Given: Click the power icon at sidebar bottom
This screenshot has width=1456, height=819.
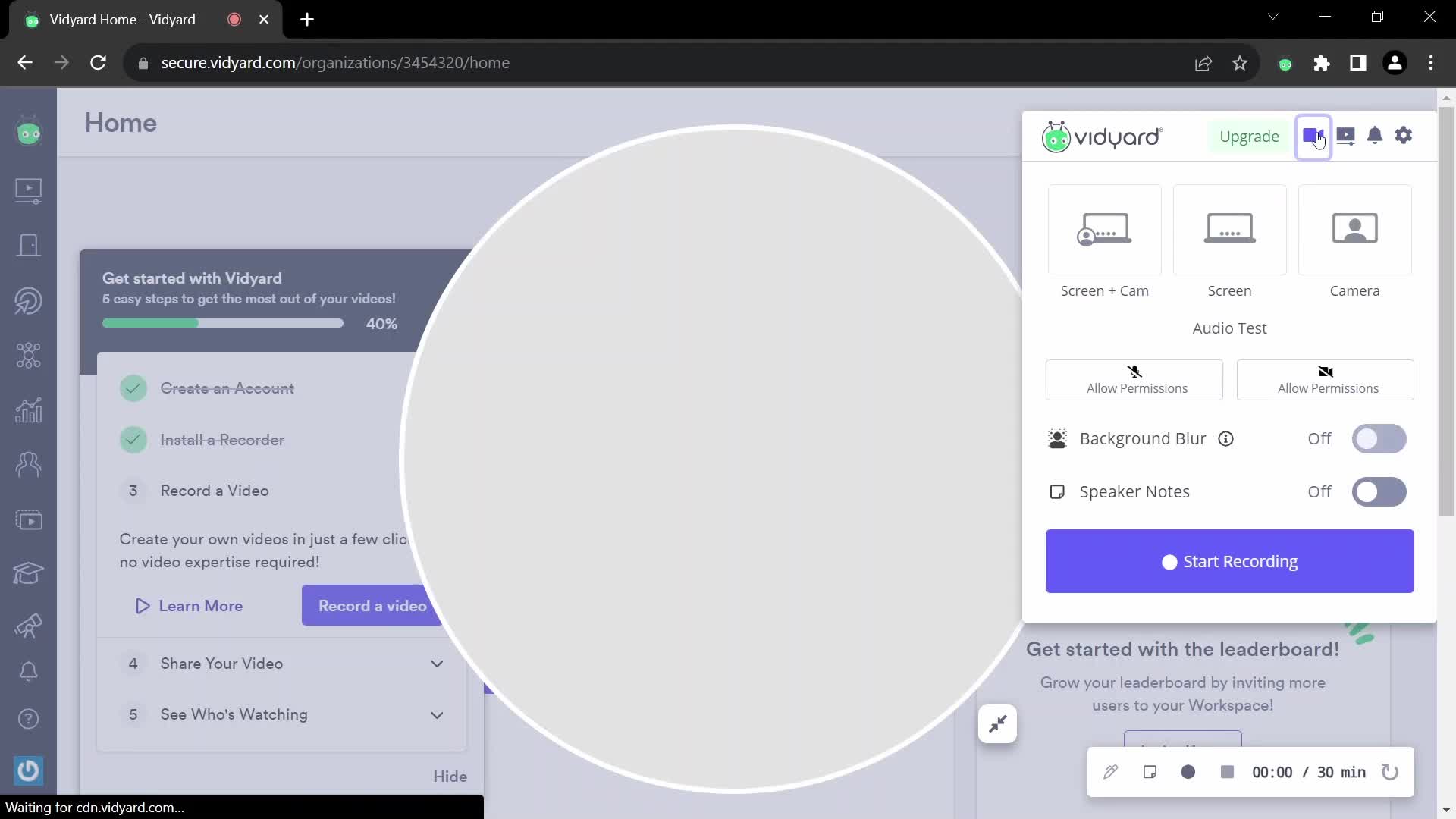Looking at the screenshot, I should click(x=29, y=770).
